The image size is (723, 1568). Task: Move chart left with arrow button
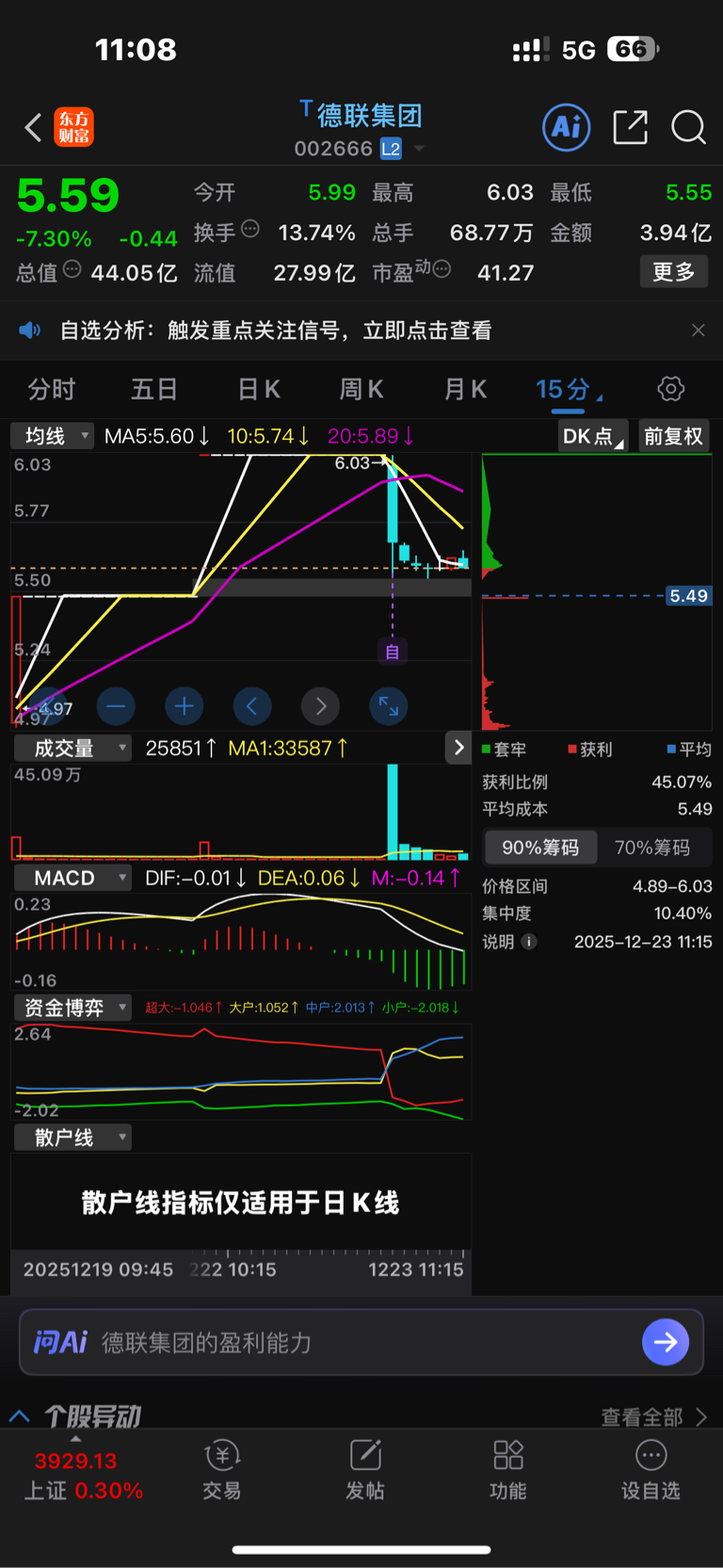coord(252,705)
